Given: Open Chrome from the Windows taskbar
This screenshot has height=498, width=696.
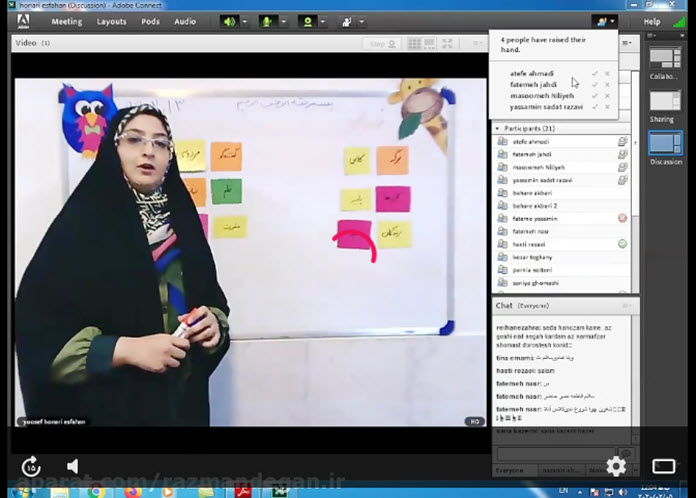Looking at the screenshot, I should point(96,492).
